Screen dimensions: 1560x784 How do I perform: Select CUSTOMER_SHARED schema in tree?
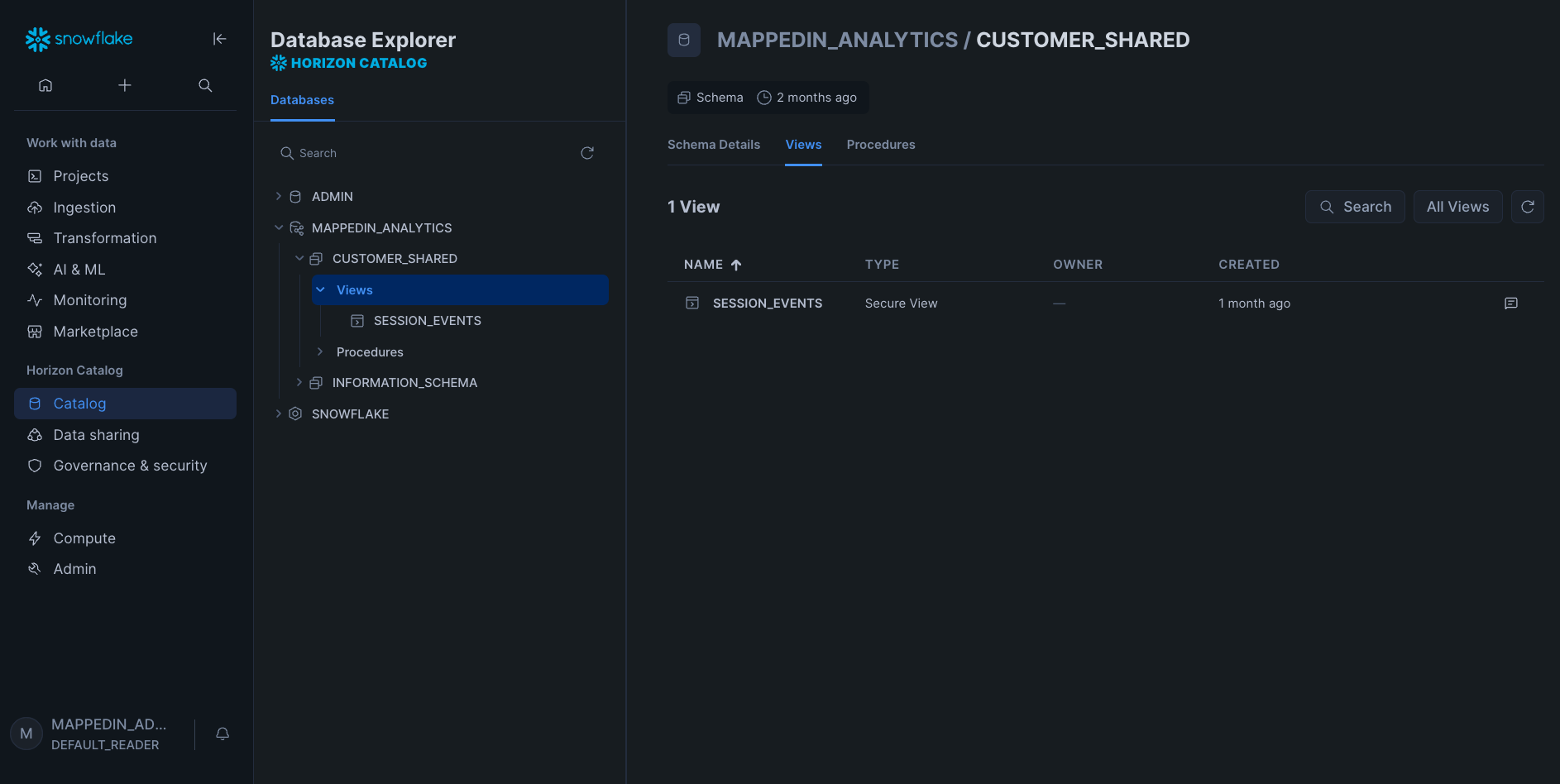coord(395,259)
